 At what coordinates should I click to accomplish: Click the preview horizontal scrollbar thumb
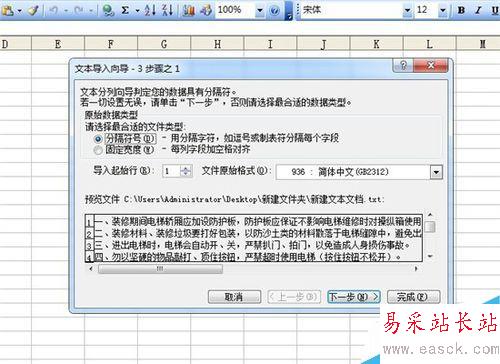160,268
